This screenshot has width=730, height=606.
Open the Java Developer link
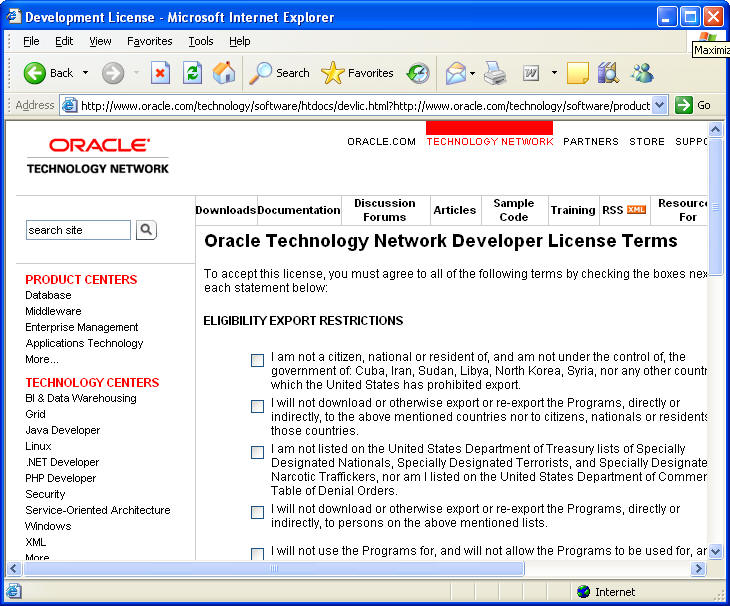coord(62,430)
